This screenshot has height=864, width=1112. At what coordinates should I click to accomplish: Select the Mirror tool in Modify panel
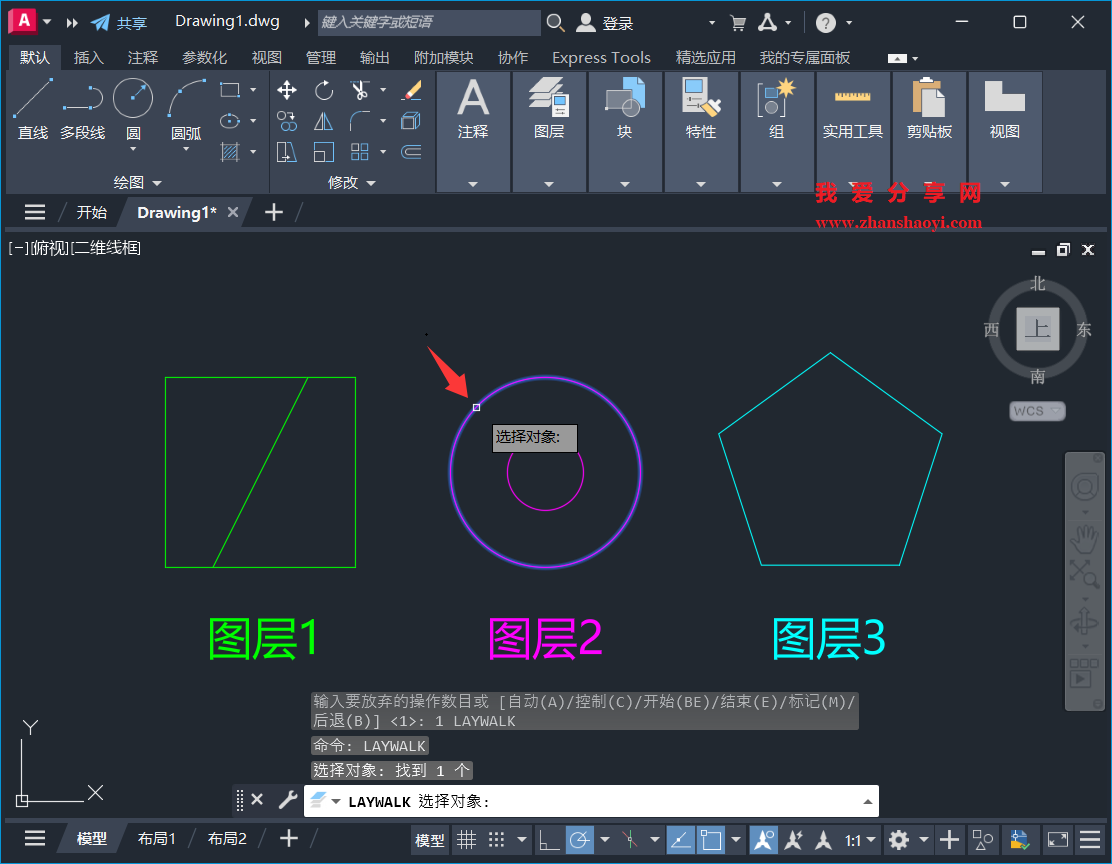coord(324,121)
